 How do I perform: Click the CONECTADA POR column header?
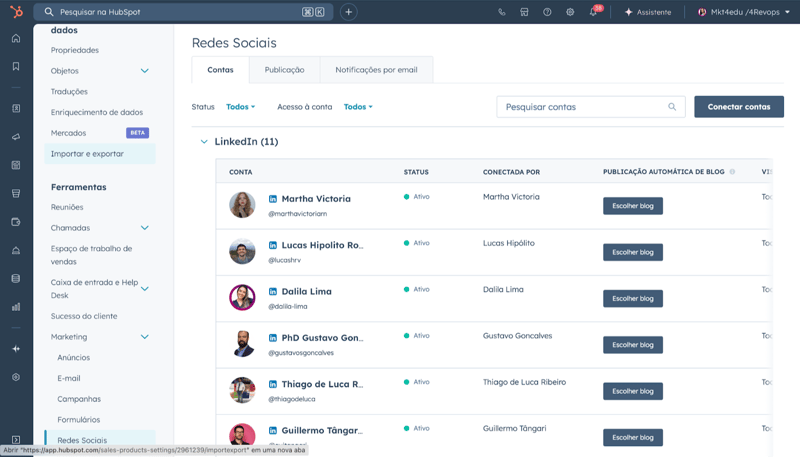tap(511, 172)
